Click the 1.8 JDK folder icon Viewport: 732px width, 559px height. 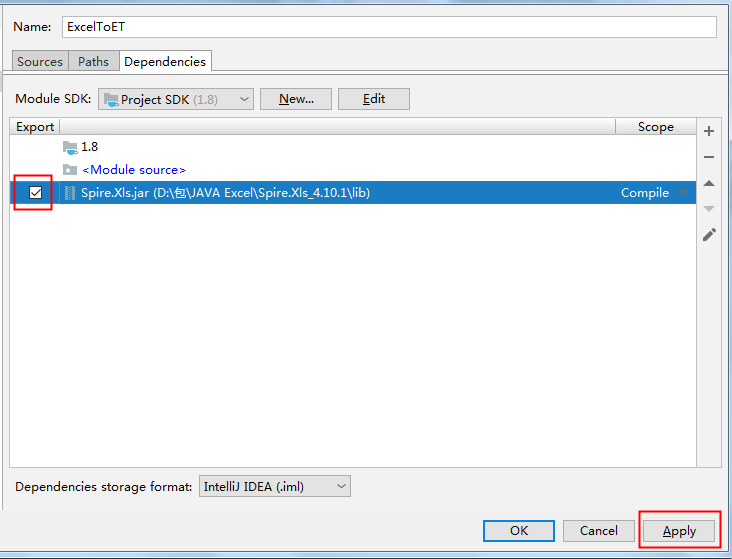click(70, 147)
